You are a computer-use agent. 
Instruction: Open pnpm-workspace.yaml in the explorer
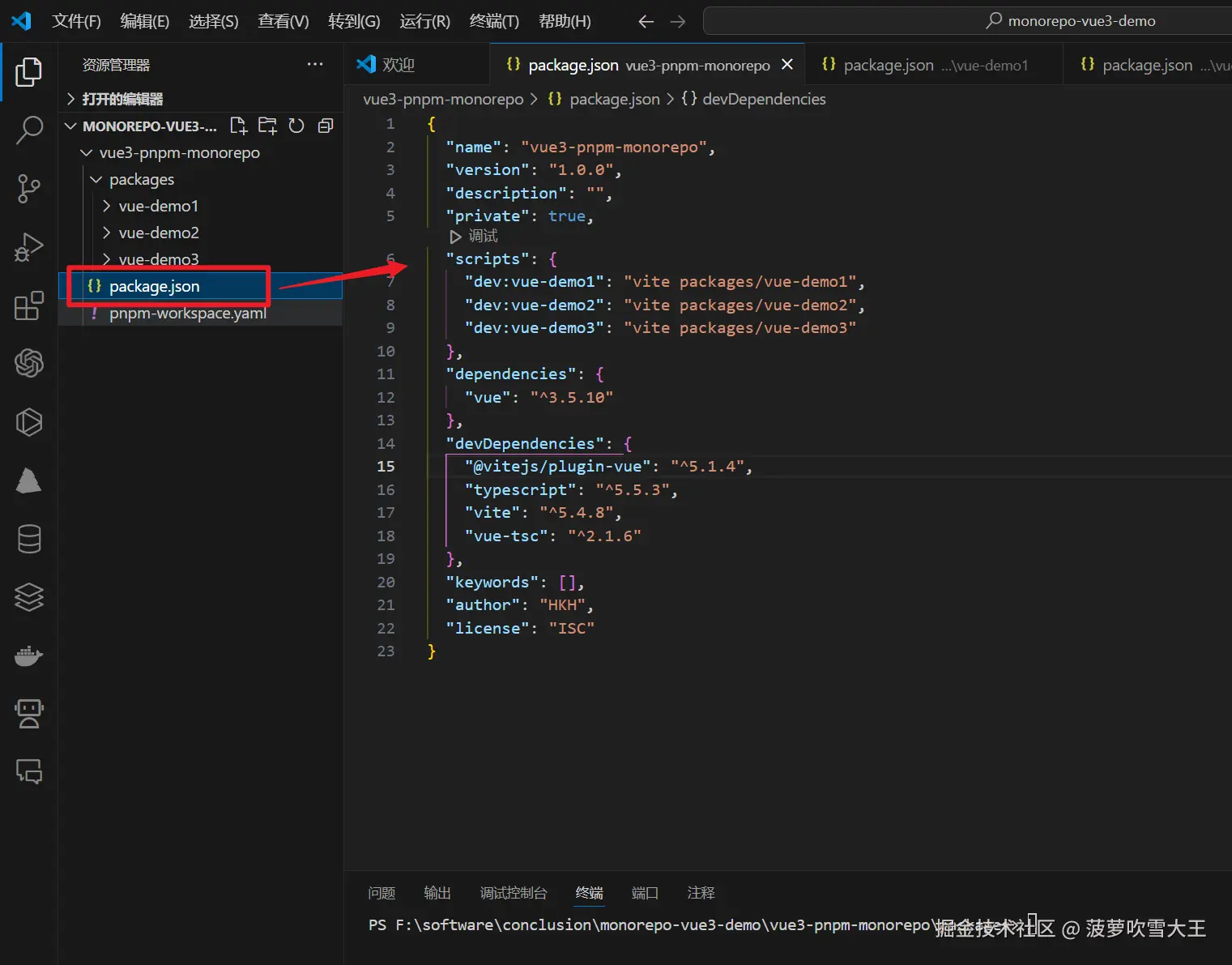click(x=187, y=314)
